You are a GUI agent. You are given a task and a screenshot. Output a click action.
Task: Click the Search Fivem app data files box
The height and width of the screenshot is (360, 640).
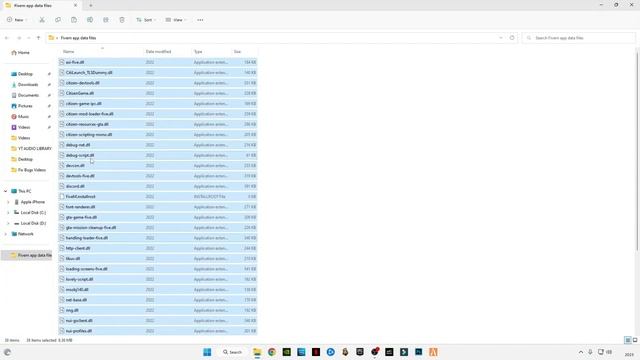coord(579,38)
